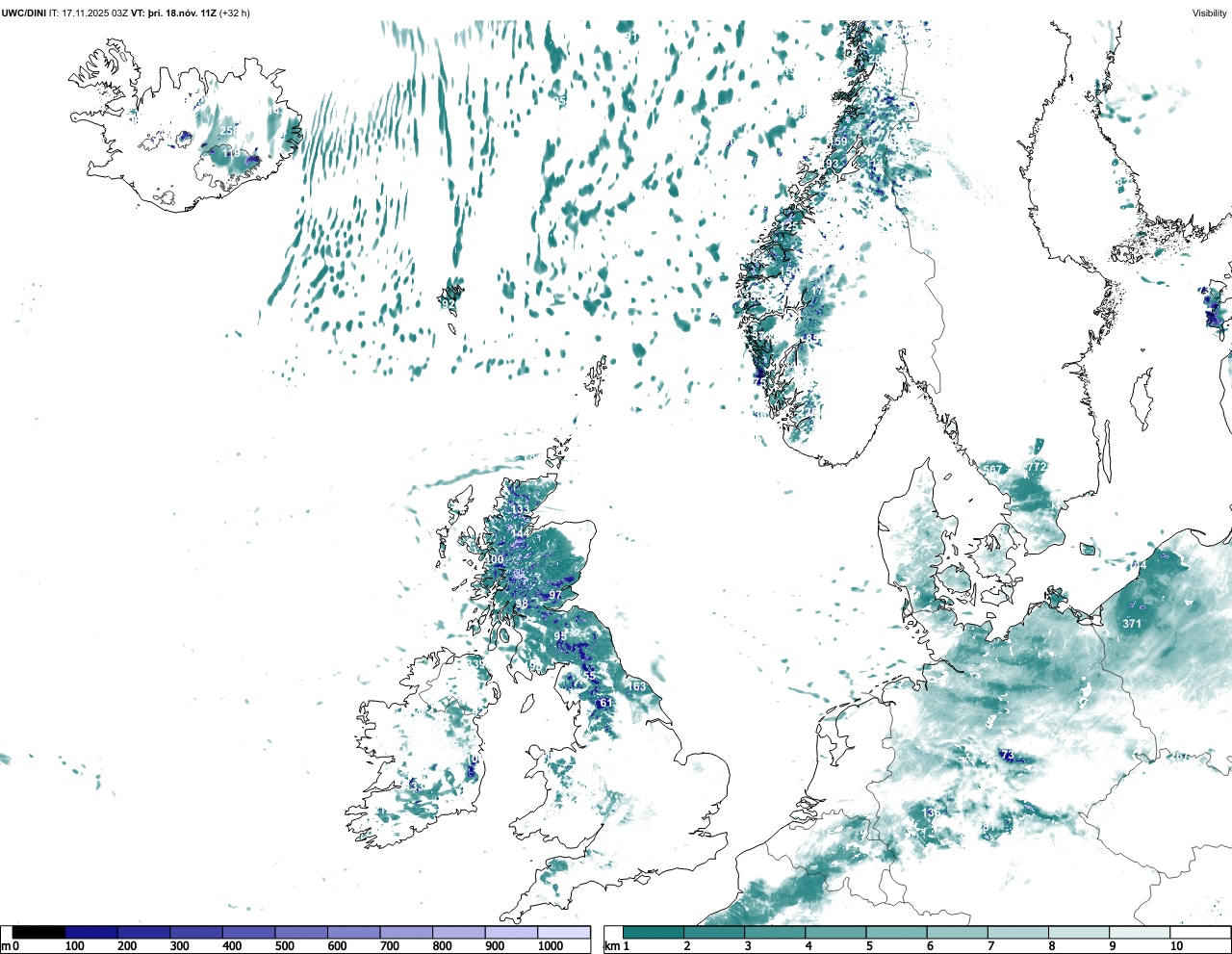The width and height of the screenshot is (1232, 954).
Task: Click the '10' tick on km legend
Action: (x=1176, y=946)
